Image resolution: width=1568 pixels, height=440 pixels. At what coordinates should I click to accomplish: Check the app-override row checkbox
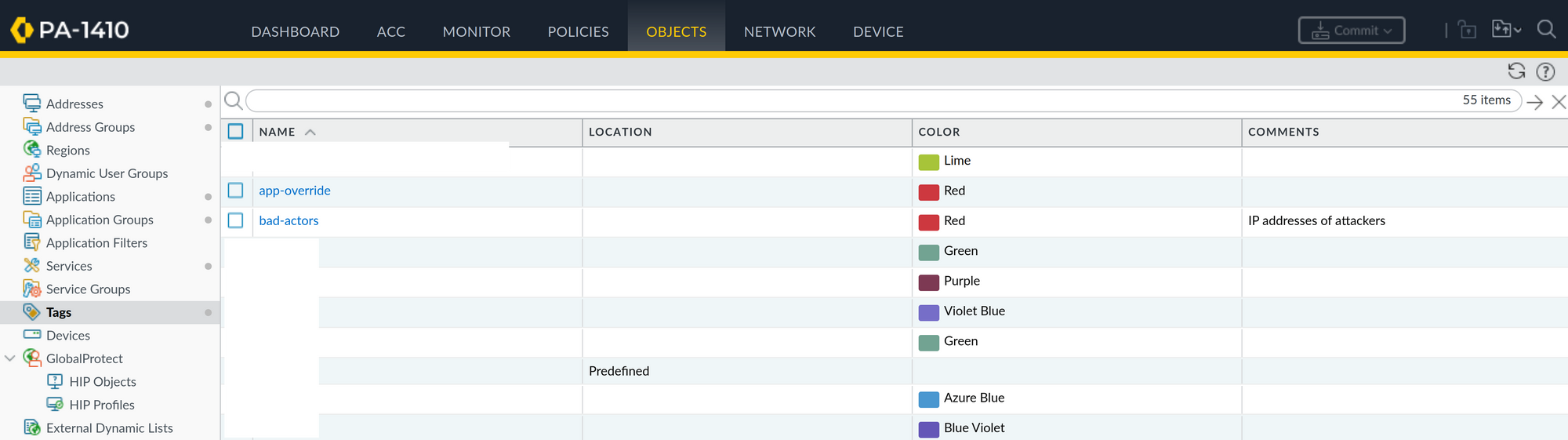click(235, 190)
